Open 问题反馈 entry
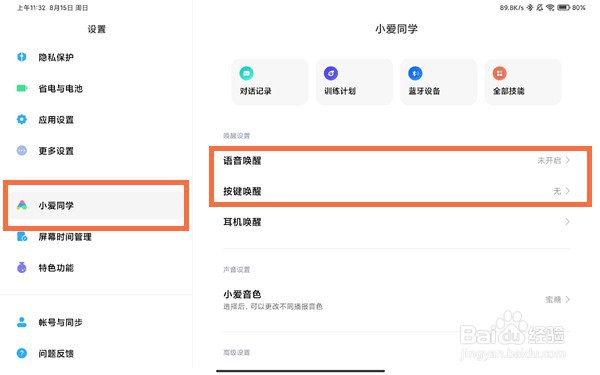600x375 pixels. click(x=96, y=353)
